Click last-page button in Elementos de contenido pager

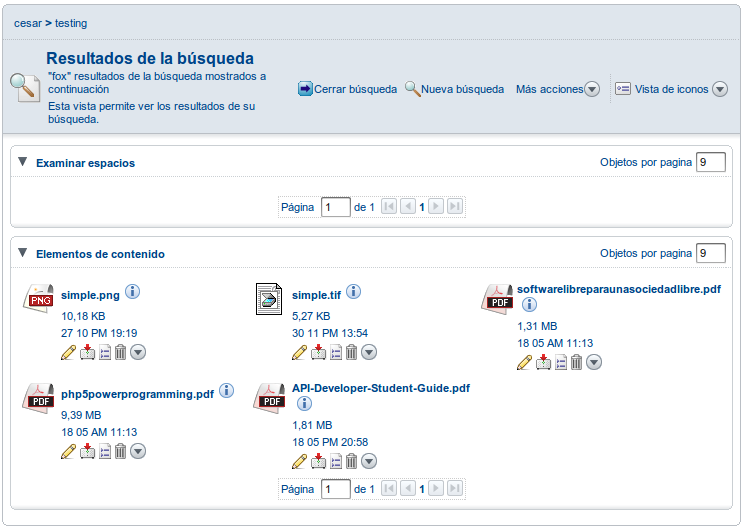(455, 489)
